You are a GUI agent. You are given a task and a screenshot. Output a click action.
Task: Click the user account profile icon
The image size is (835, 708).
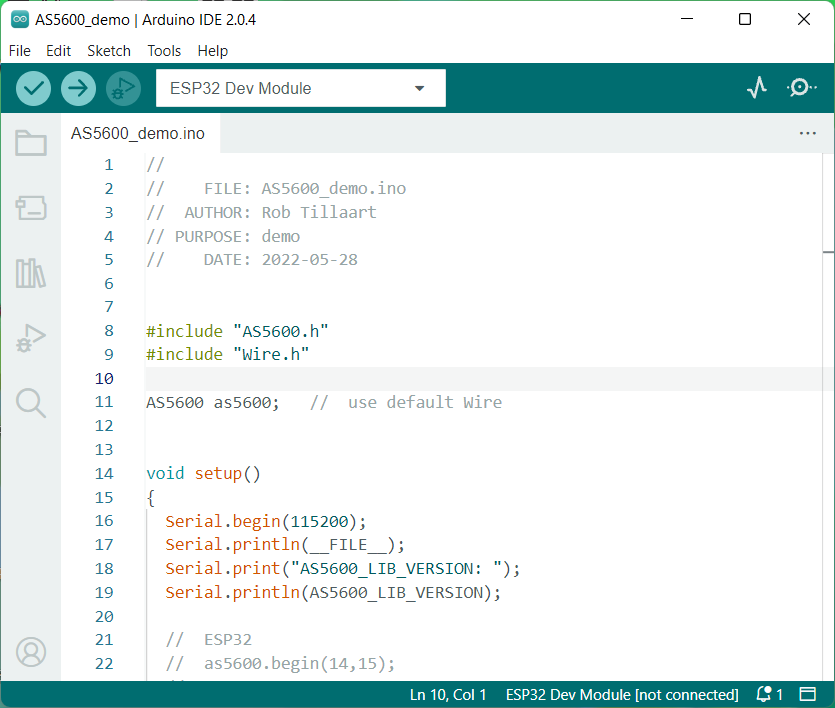[x=31, y=652]
